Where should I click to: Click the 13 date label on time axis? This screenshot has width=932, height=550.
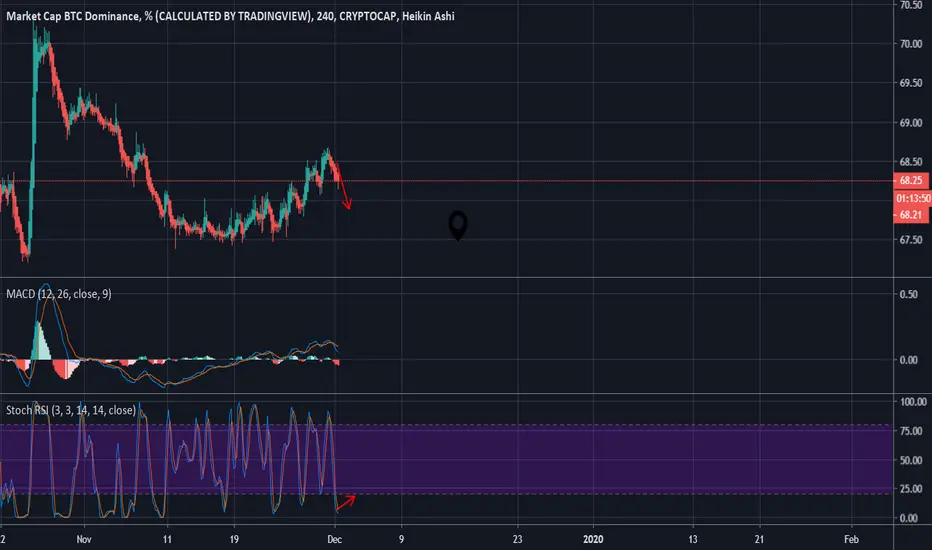click(692, 539)
